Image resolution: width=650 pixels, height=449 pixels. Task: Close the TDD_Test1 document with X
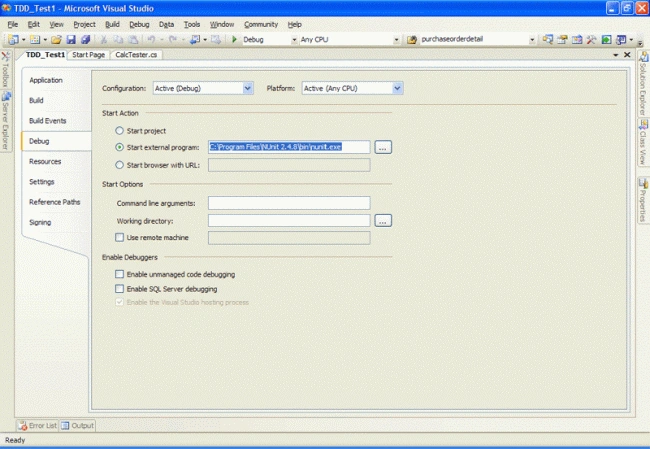[627, 55]
